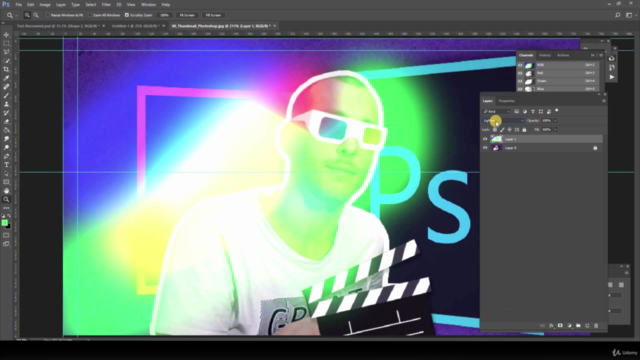The width and height of the screenshot is (640, 360).
Task: Click the Fill Screen button
Action: click(x=213, y=15)
